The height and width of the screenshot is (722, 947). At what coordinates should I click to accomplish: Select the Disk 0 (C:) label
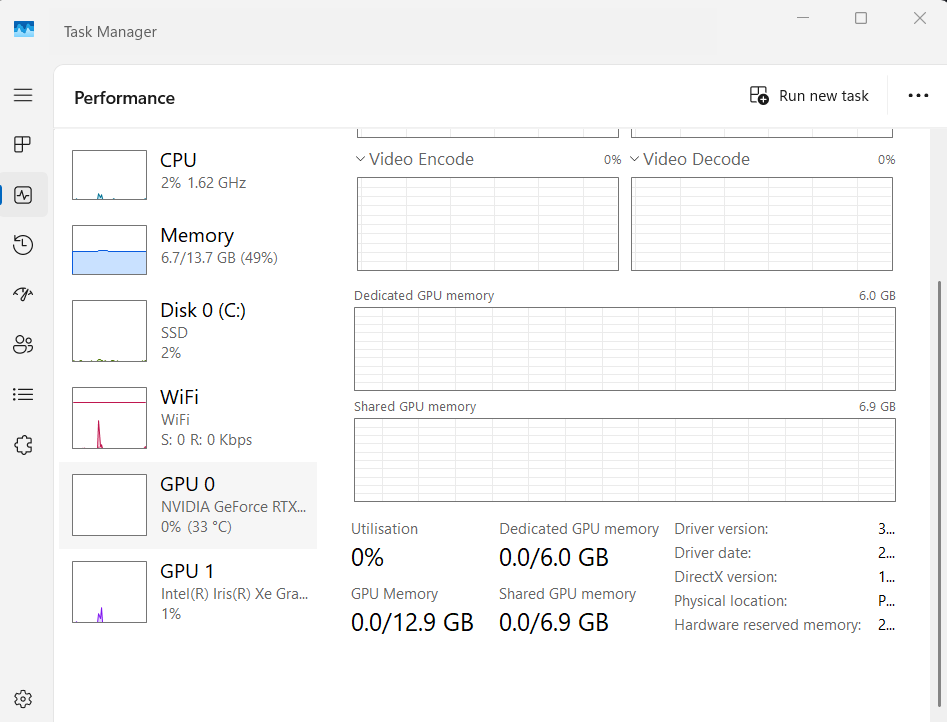click(x=203, y=310)
